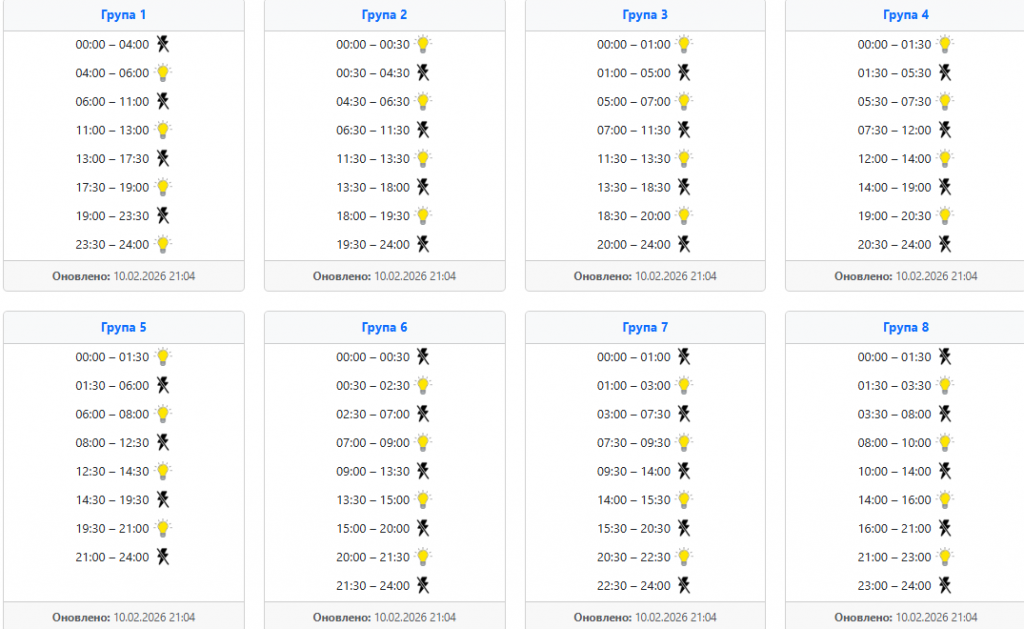Click lightbulb icon for Група 2 00:00 – 00:30
Screen dimensions: 1024x629
click(x=424, y=44)
